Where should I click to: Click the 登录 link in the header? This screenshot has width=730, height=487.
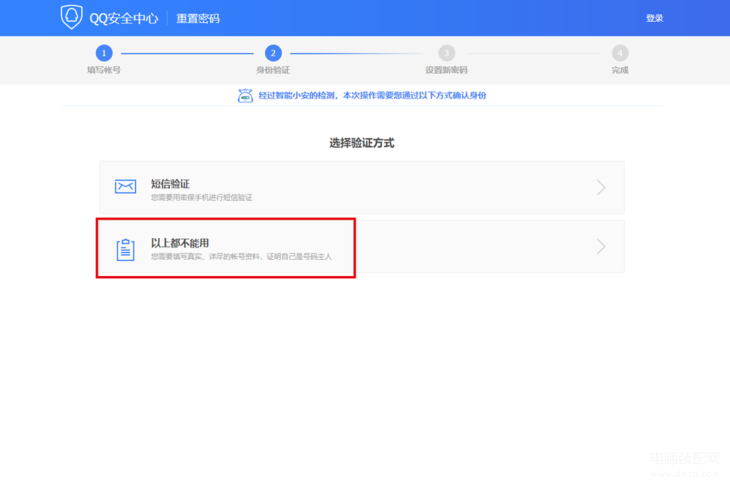[x=654, y=18]
